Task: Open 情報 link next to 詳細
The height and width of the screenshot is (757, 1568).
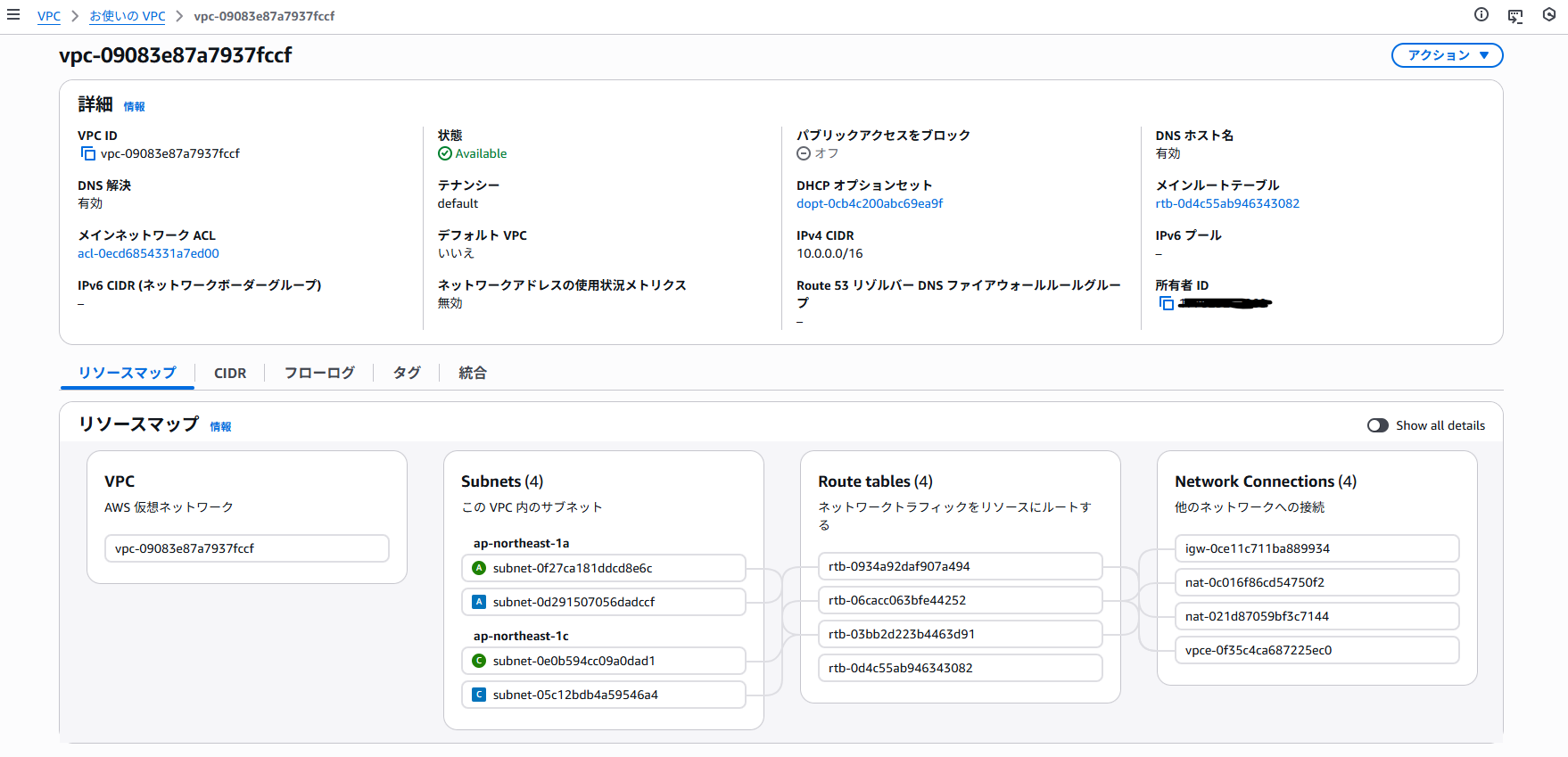Action: [x=134, y=107]
